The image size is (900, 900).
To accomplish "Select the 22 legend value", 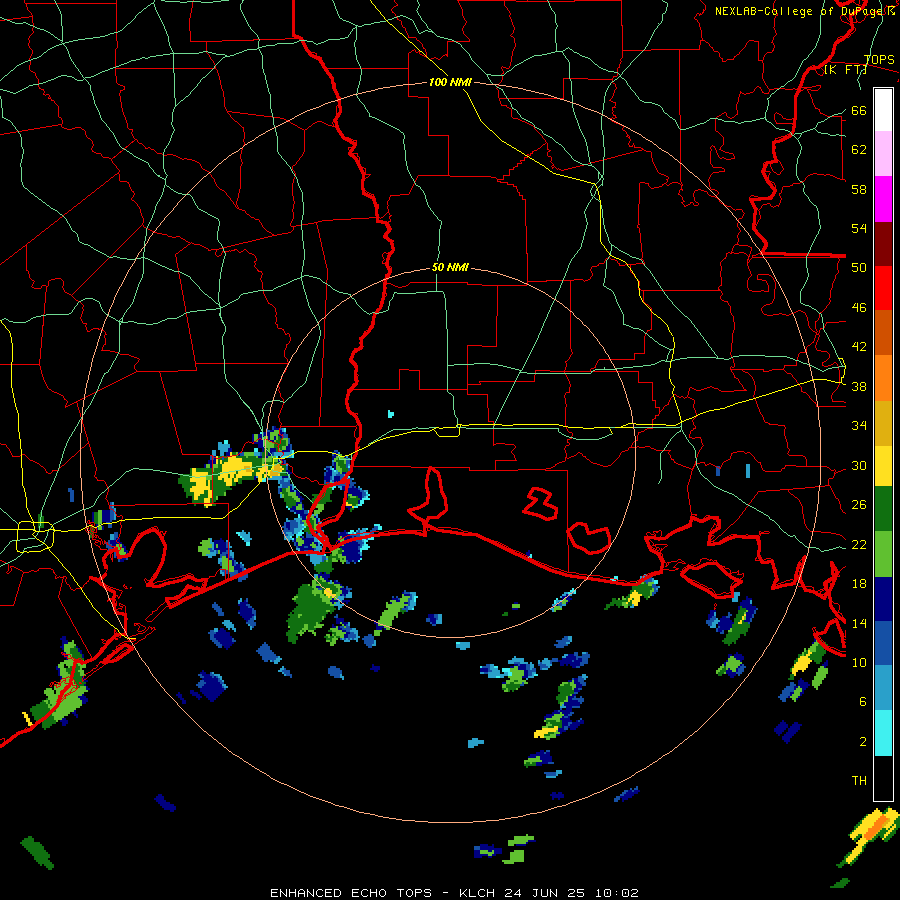I will [x=859, y=545].
